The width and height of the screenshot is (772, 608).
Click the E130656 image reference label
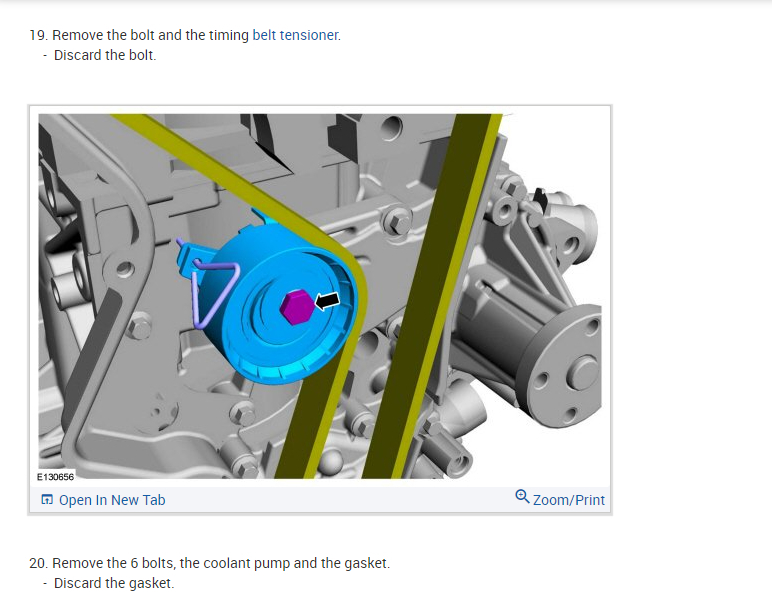coord(55,477)
